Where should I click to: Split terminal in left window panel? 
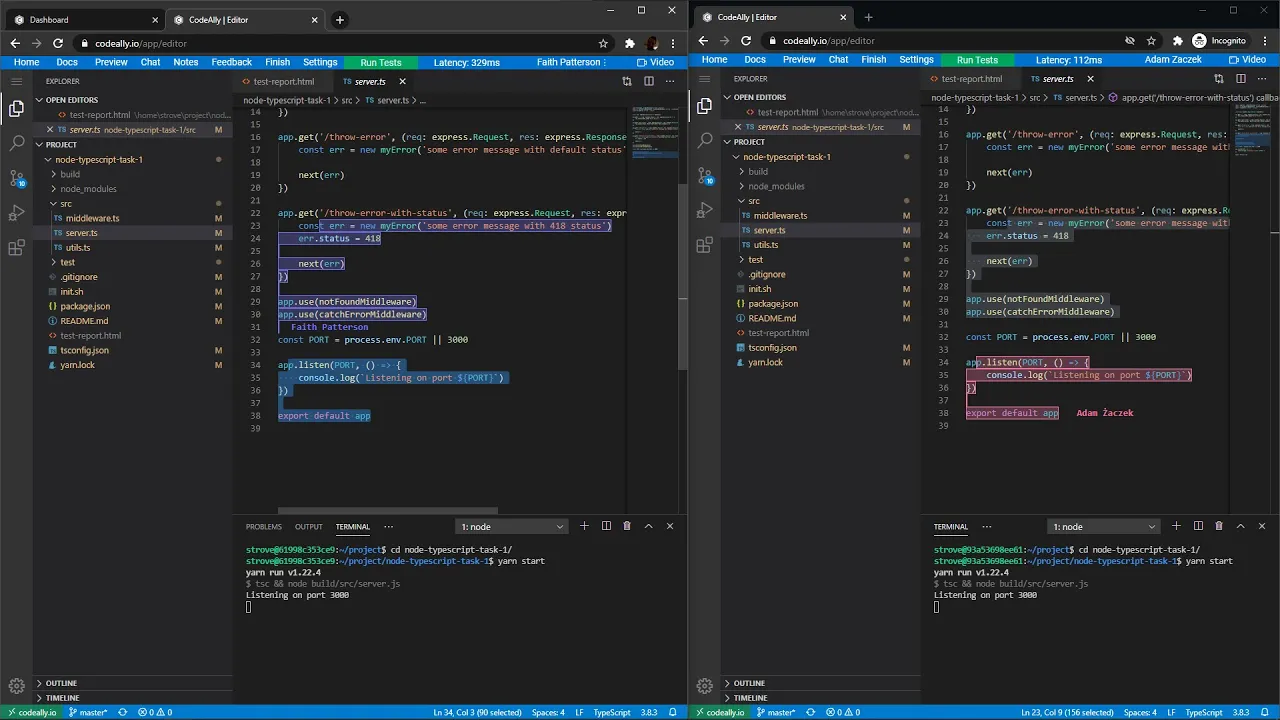tap(606, 526)
